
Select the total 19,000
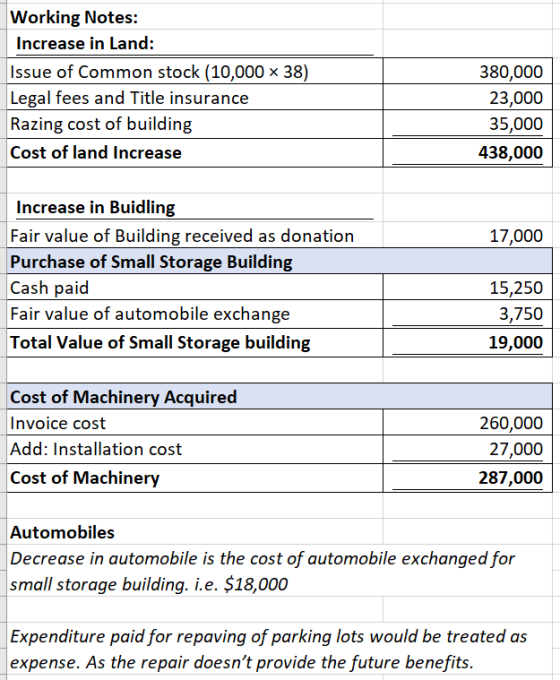516,343
